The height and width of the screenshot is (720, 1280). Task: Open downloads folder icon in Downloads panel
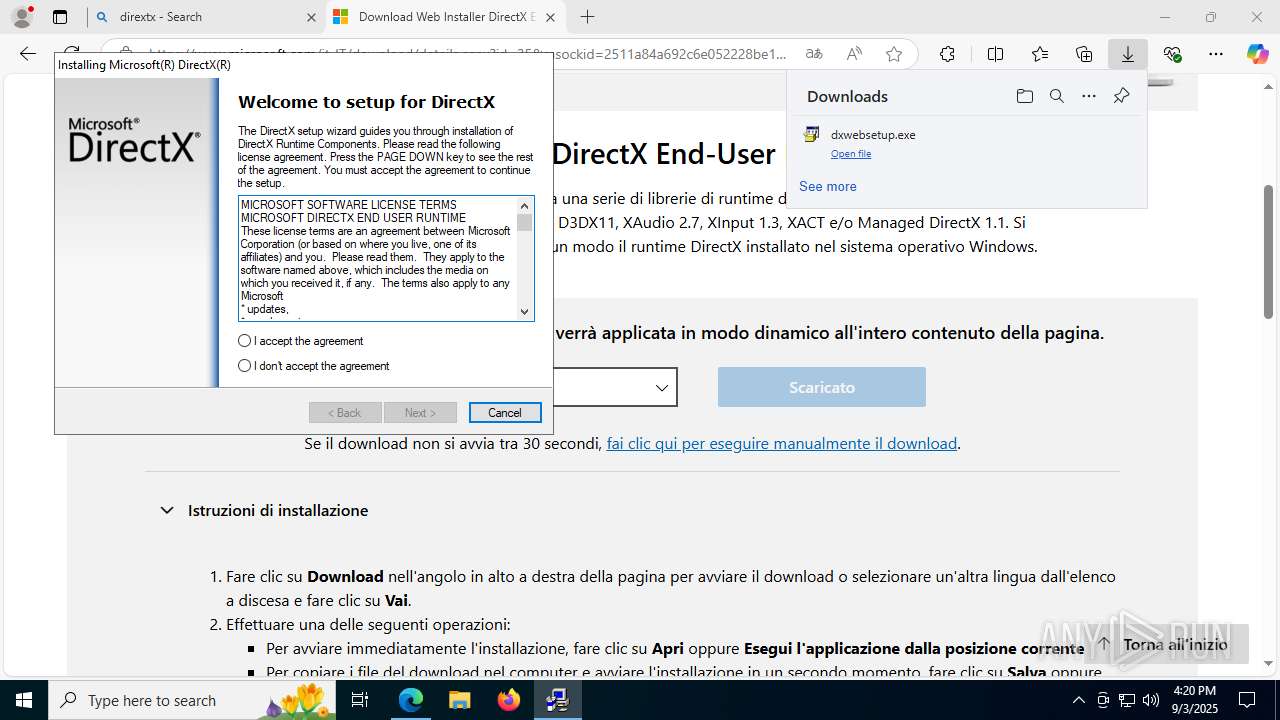[1024, 96]
